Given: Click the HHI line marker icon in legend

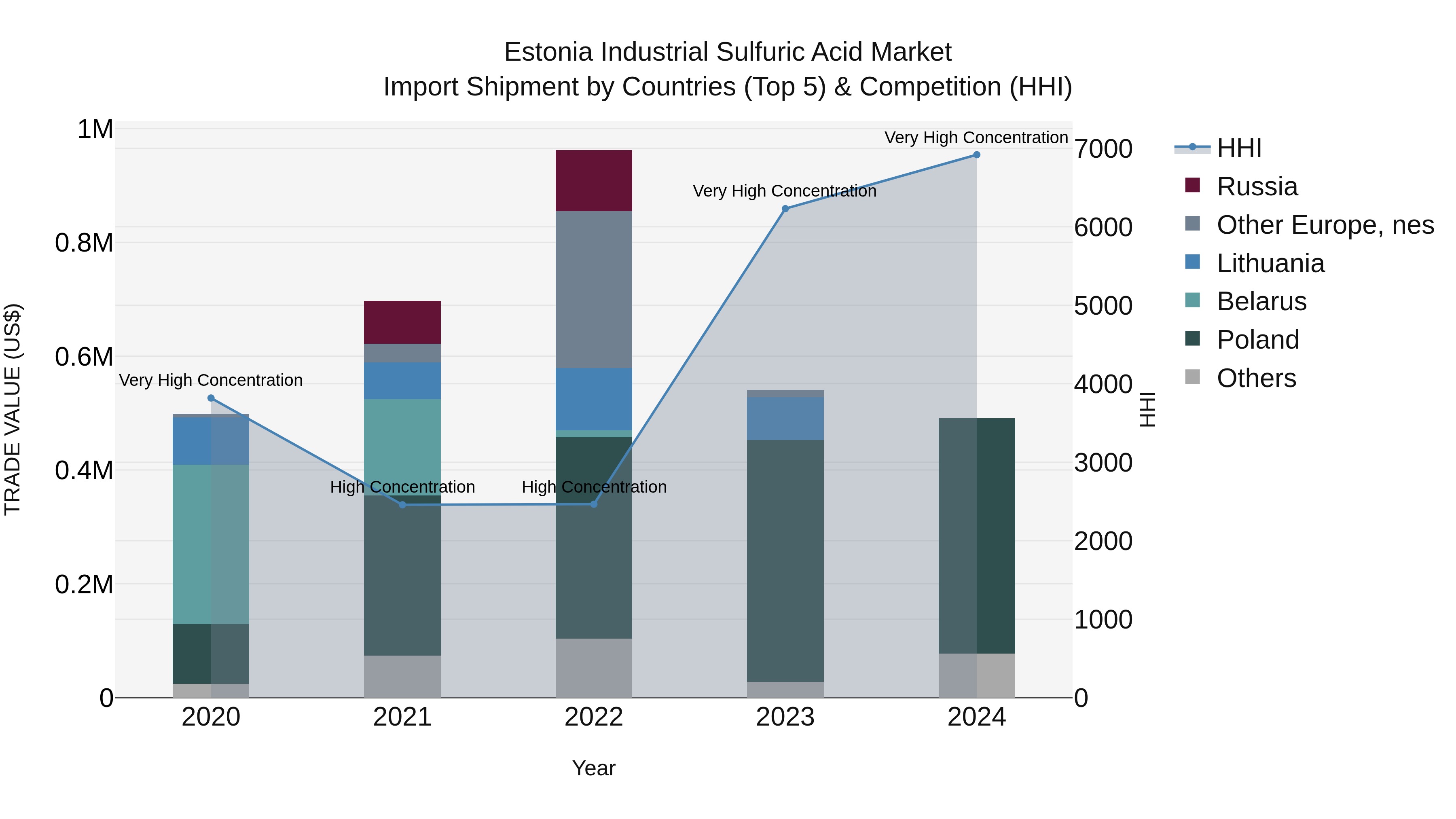Looking at the screenshot, I should pyautogui.click(x=1193, y=148).
